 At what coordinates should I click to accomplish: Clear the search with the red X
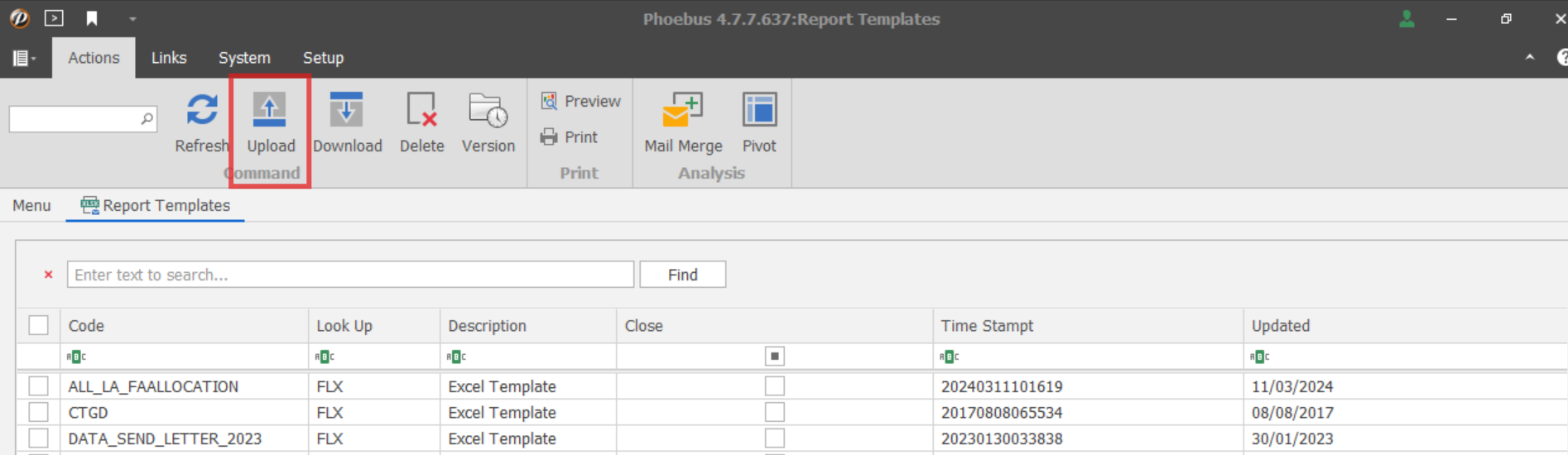pos(48,275)
